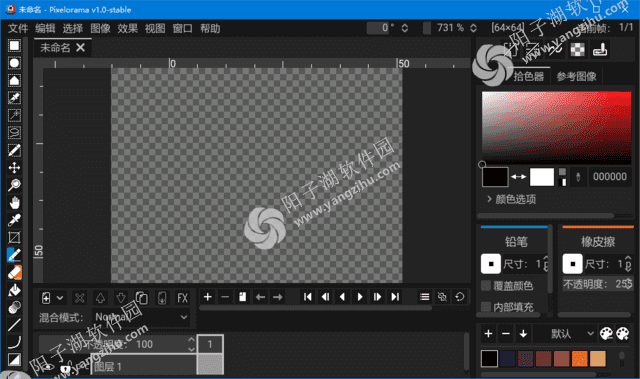
Task: Play the animation backwards
Action: [x=342, y=297]
